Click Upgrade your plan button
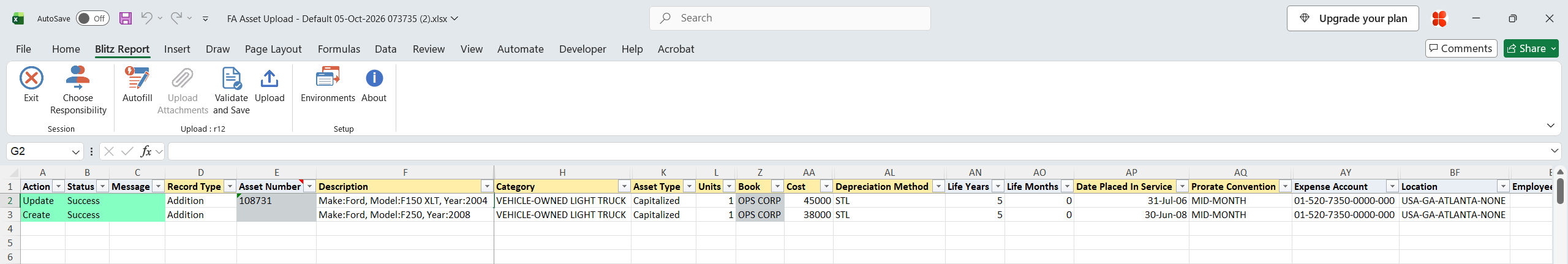The height and width of the screenshot is (264, 1568). coord(1352,18)
